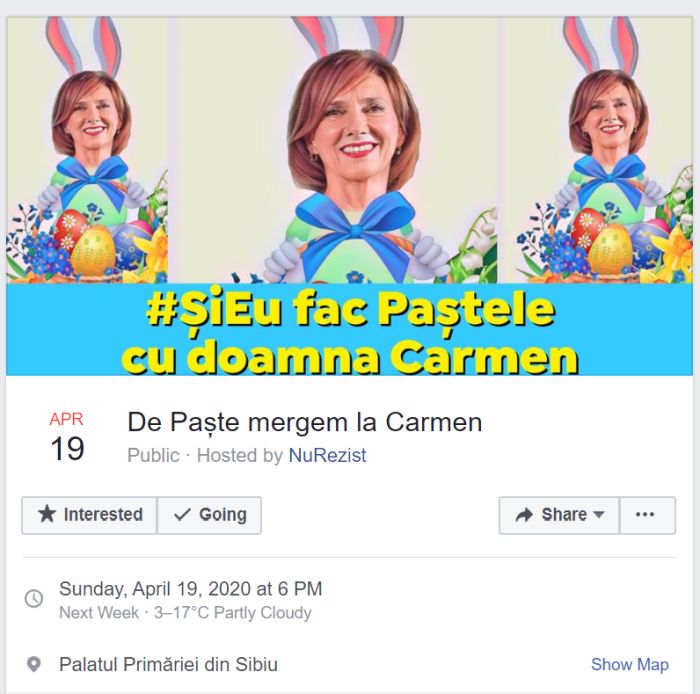Click the clock icon beside event time

click(34, 598)
